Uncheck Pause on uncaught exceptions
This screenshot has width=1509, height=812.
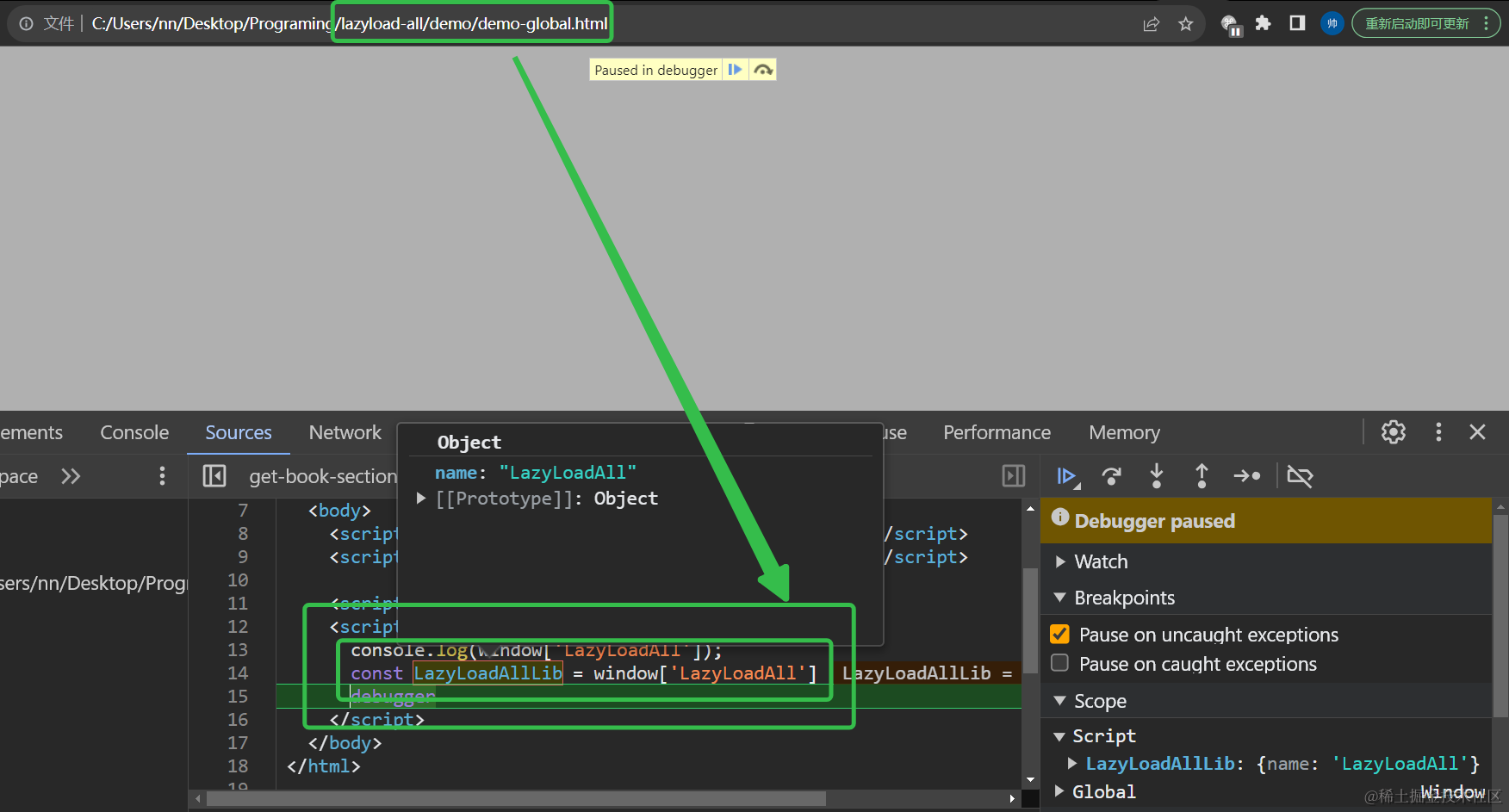(x=1060, y=635)
